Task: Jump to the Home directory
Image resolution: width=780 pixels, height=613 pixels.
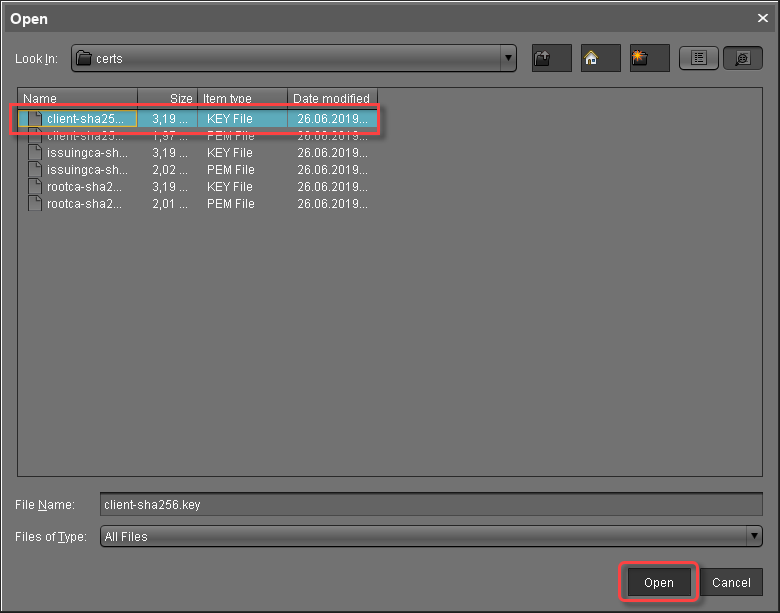Action: pos(601,58)
